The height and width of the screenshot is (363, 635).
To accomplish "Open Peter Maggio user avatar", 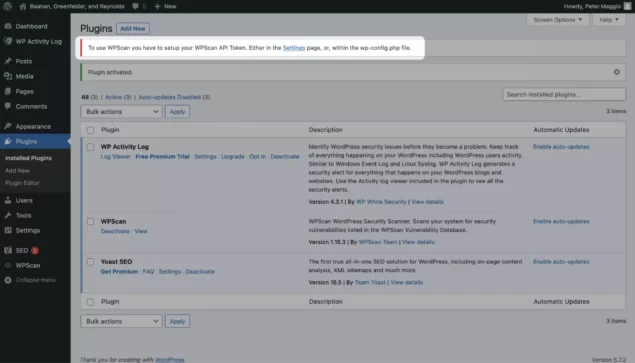I will [x=627, y=6].
